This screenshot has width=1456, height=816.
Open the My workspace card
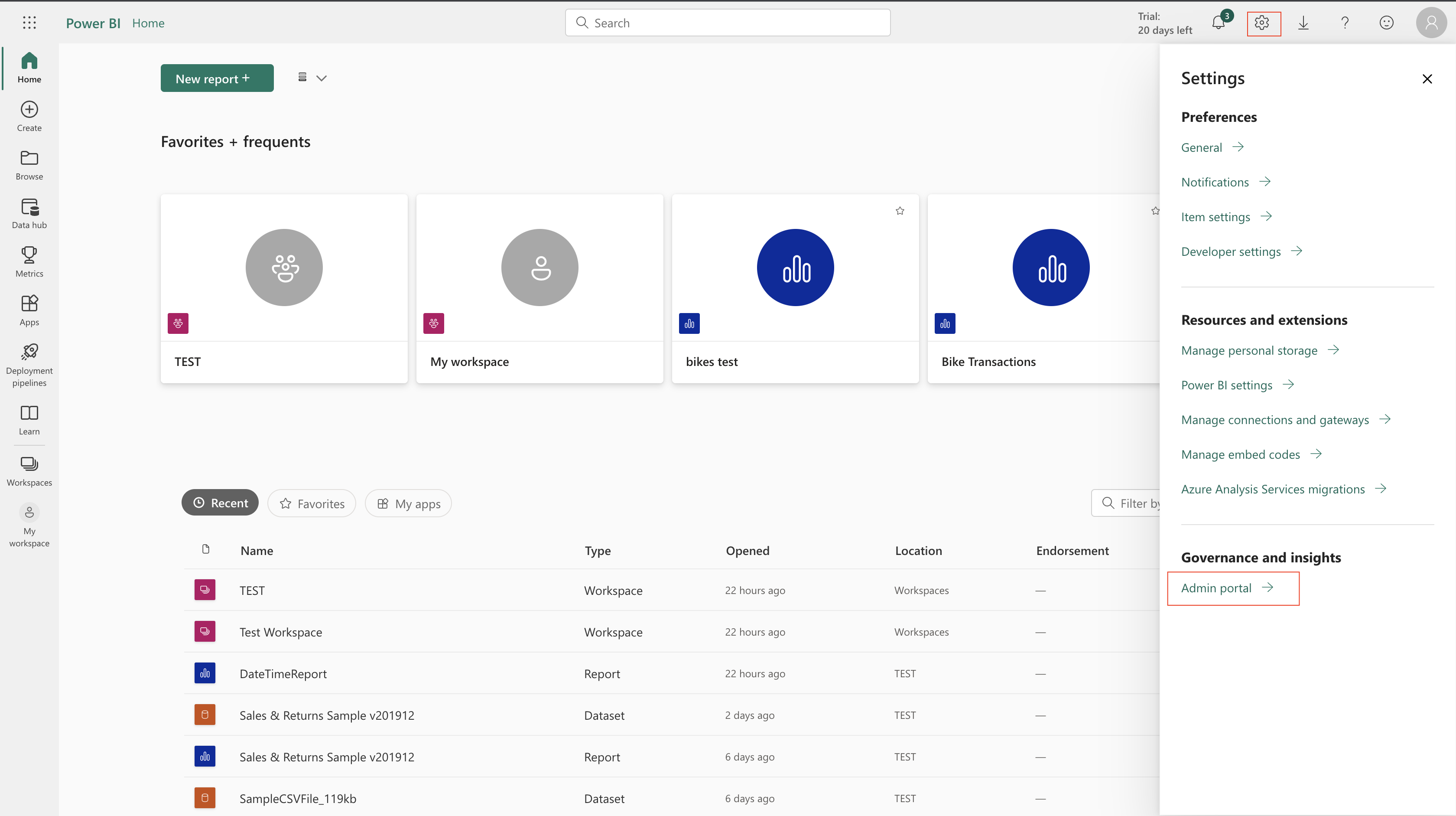pos(540,288)
